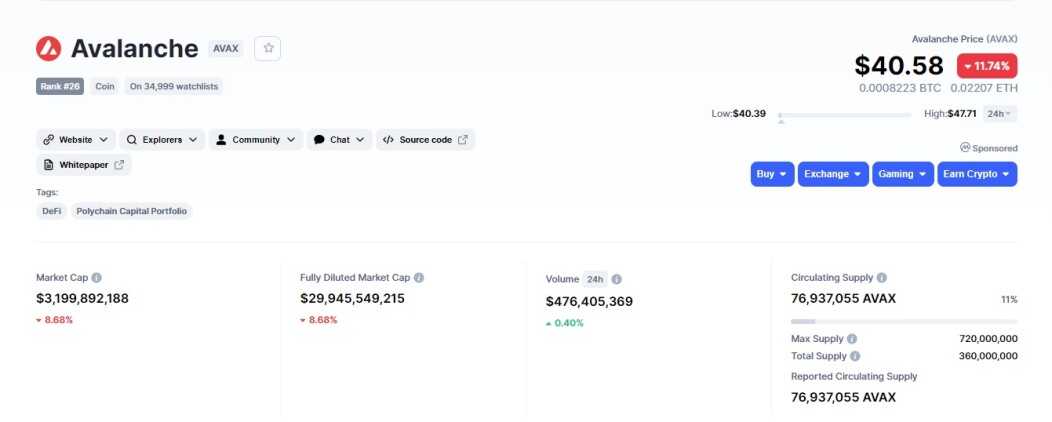
Task: Click Fully Diluted Market Cap info icon
Action: pos(419,278)
